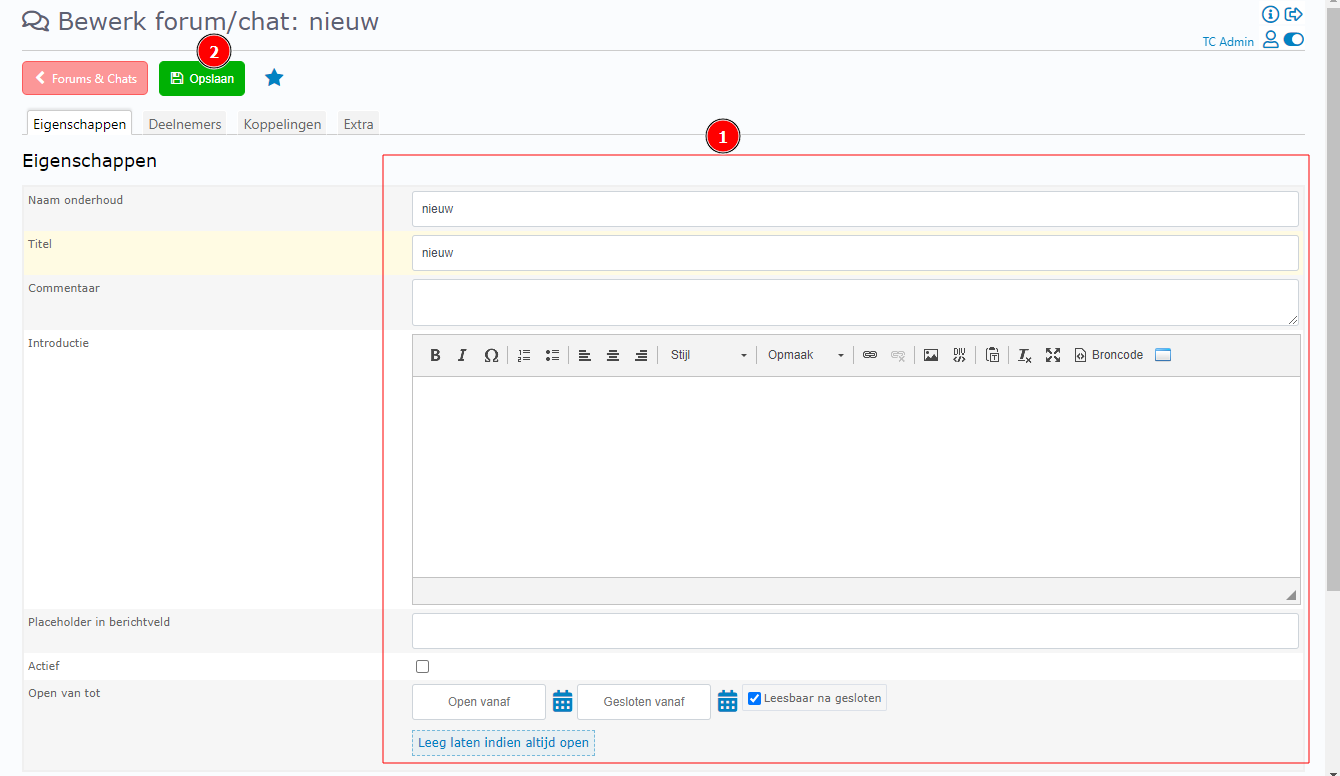Insert numbered list in editor
This screenshot has height=776, width=1340.
(524, 355)
